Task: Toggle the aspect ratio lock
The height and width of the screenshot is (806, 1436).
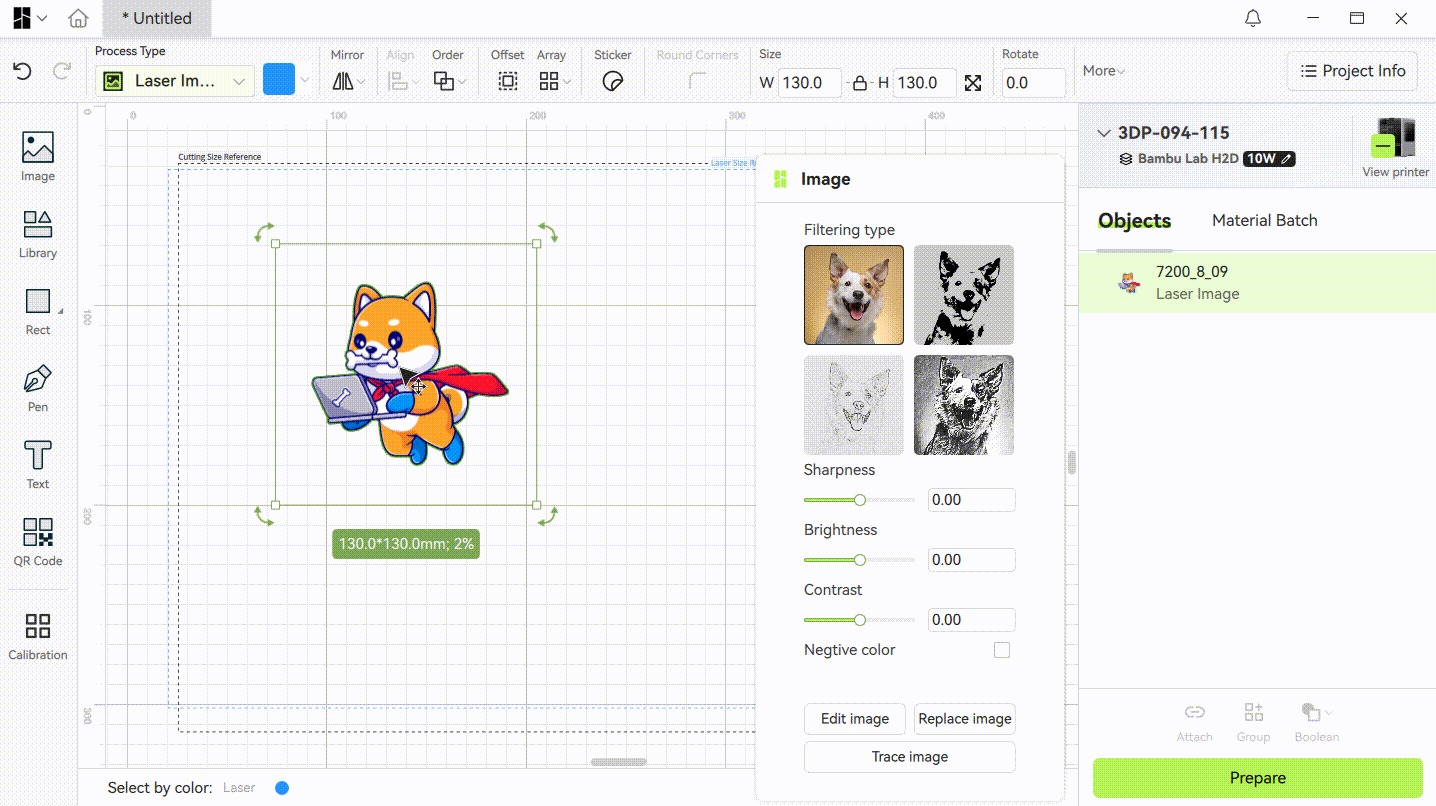Action: (x=859, y=83)
